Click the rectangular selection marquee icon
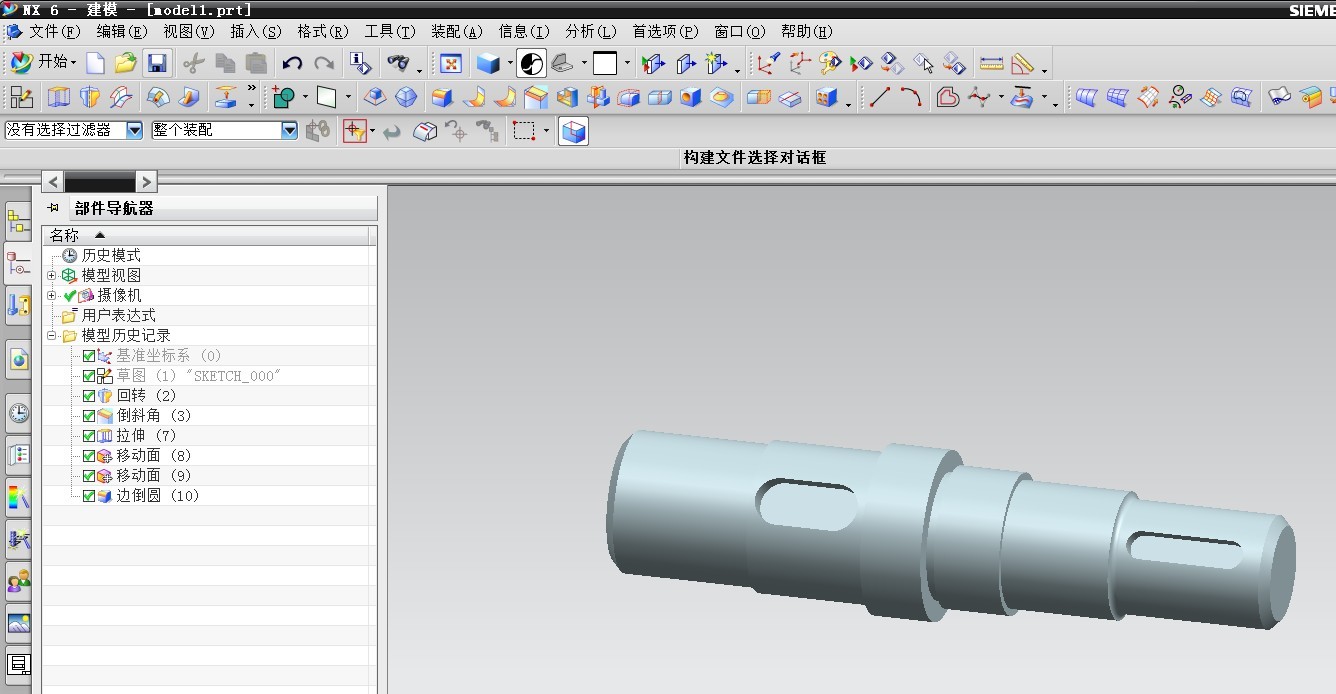The width and height of the screenshot is (1336, 694). click(524, 131)
